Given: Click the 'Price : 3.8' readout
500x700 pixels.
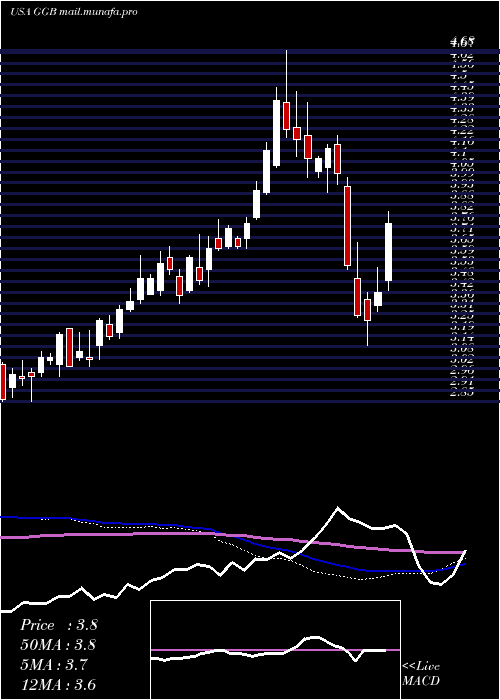Looking at the screenshot, I should 58,625.
